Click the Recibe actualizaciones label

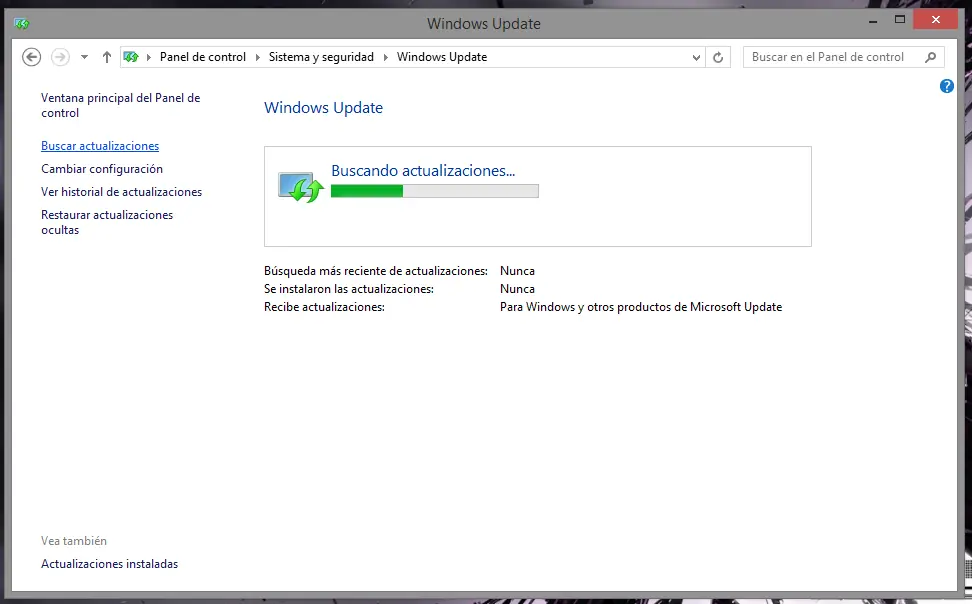(324, 307)
